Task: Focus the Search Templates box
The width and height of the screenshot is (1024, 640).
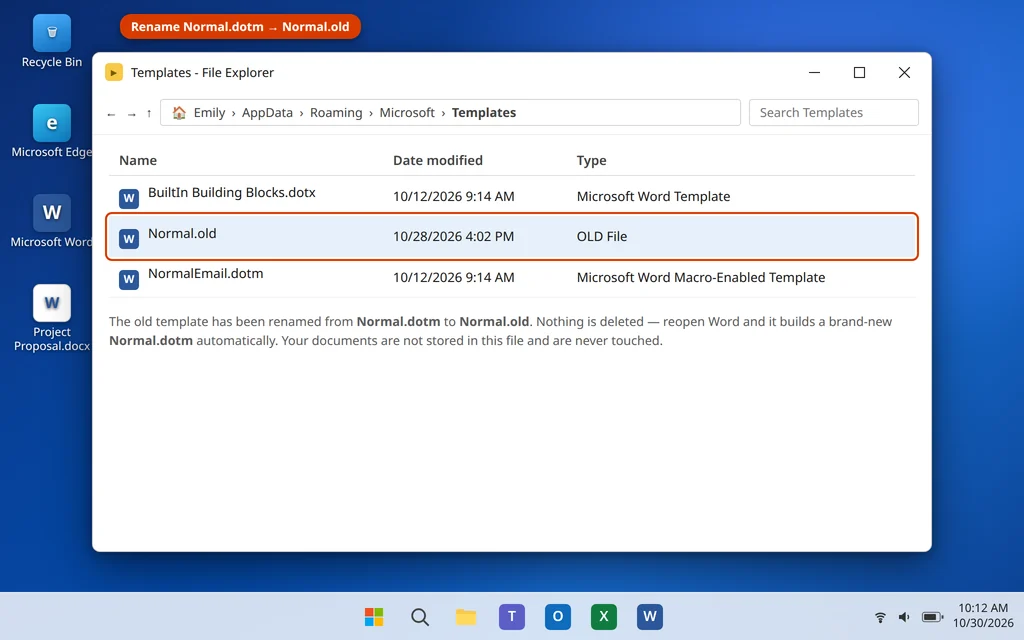Action: [x=833, y=112]
